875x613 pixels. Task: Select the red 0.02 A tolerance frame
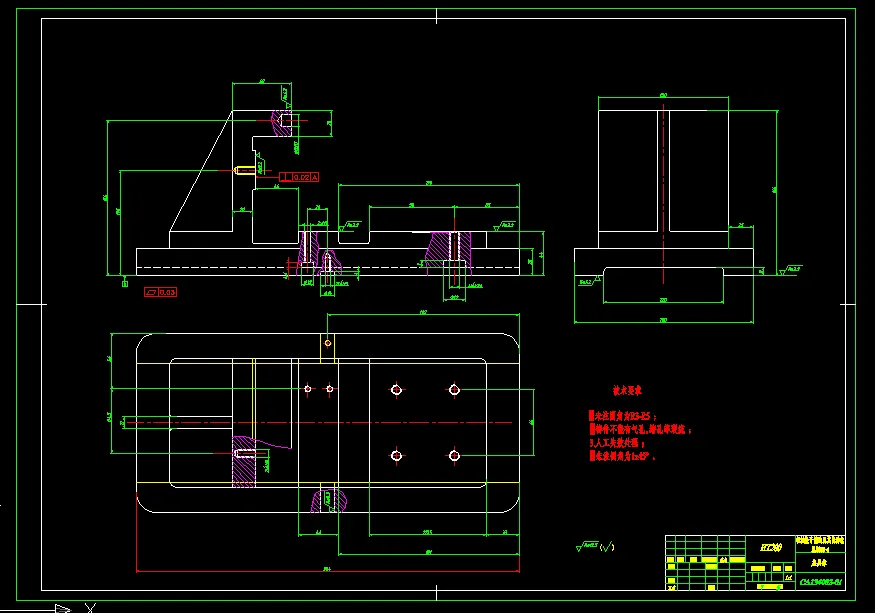coord(299,177)
